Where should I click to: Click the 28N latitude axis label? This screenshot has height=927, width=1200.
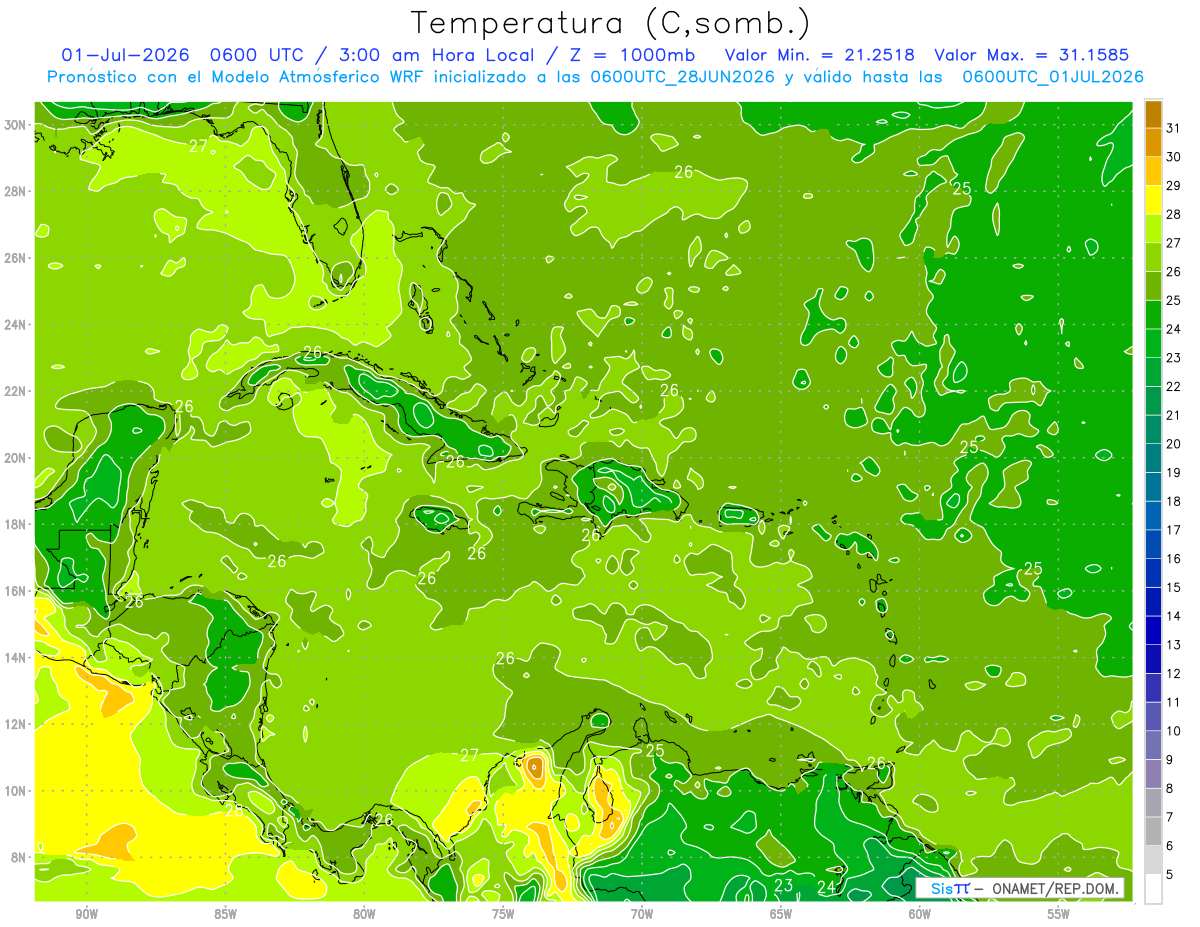click(x=17, y=191)
